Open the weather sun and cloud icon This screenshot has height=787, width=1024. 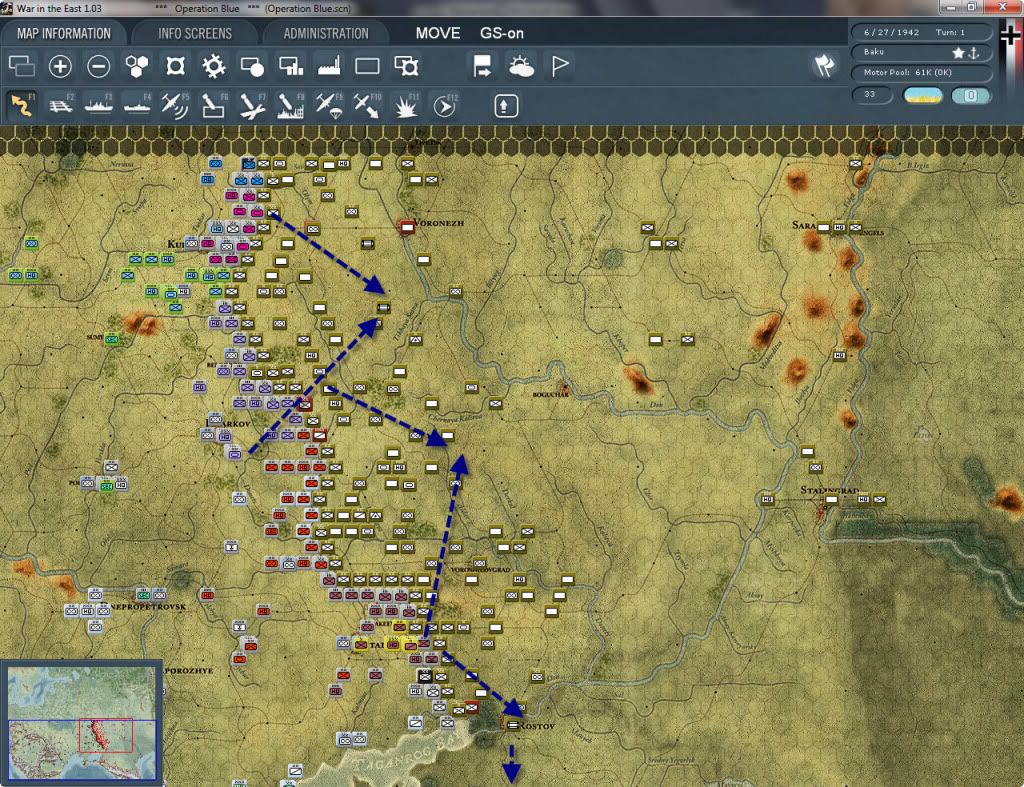[x=521, y=66]
